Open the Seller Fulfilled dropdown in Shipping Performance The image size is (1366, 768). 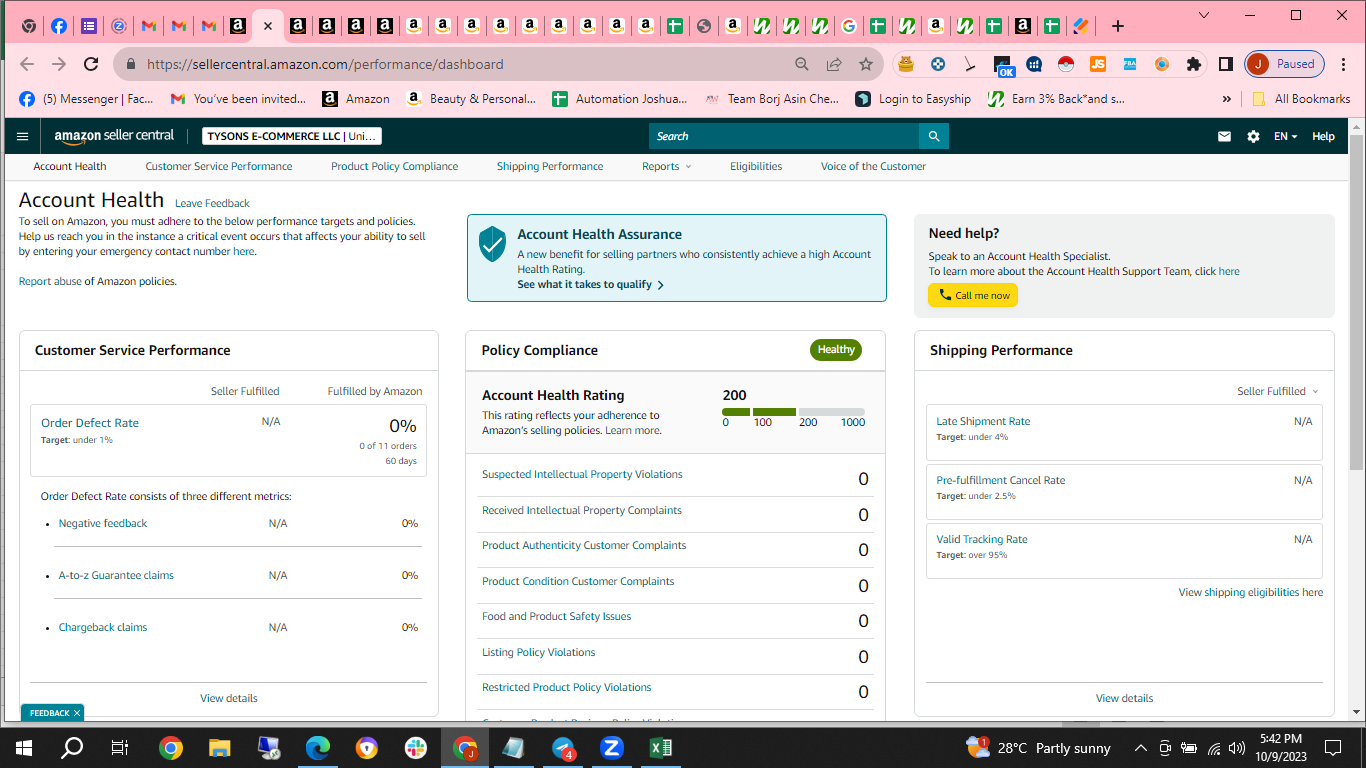(x=1277, y=391)
